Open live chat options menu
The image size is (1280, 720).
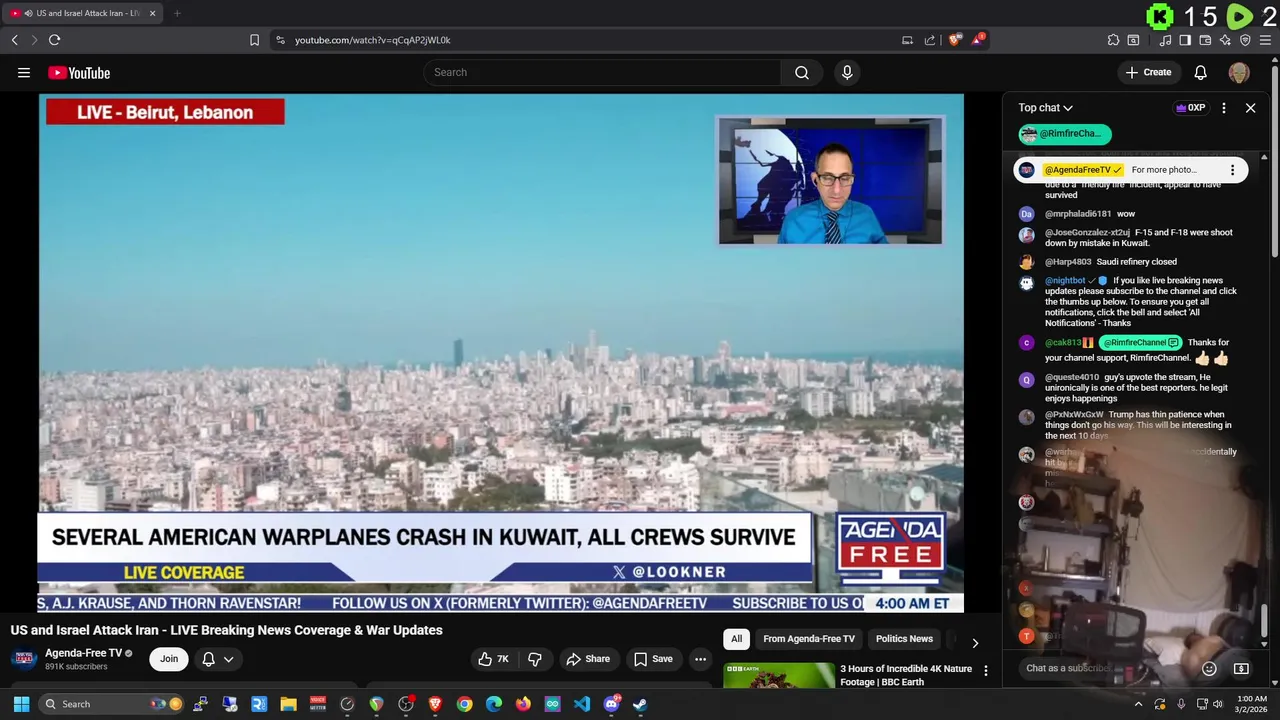(1224, 108)
